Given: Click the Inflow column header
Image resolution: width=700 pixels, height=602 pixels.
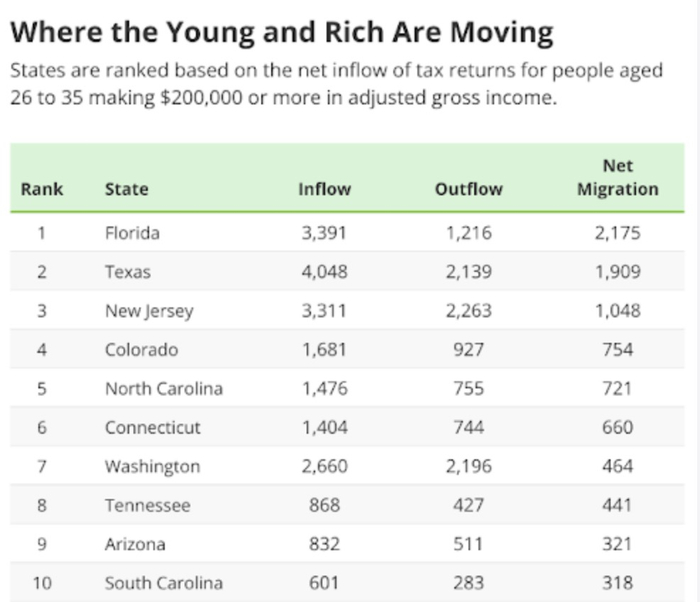Looking at the screenshot, I should pyautogui.click(x=324, y=189).
